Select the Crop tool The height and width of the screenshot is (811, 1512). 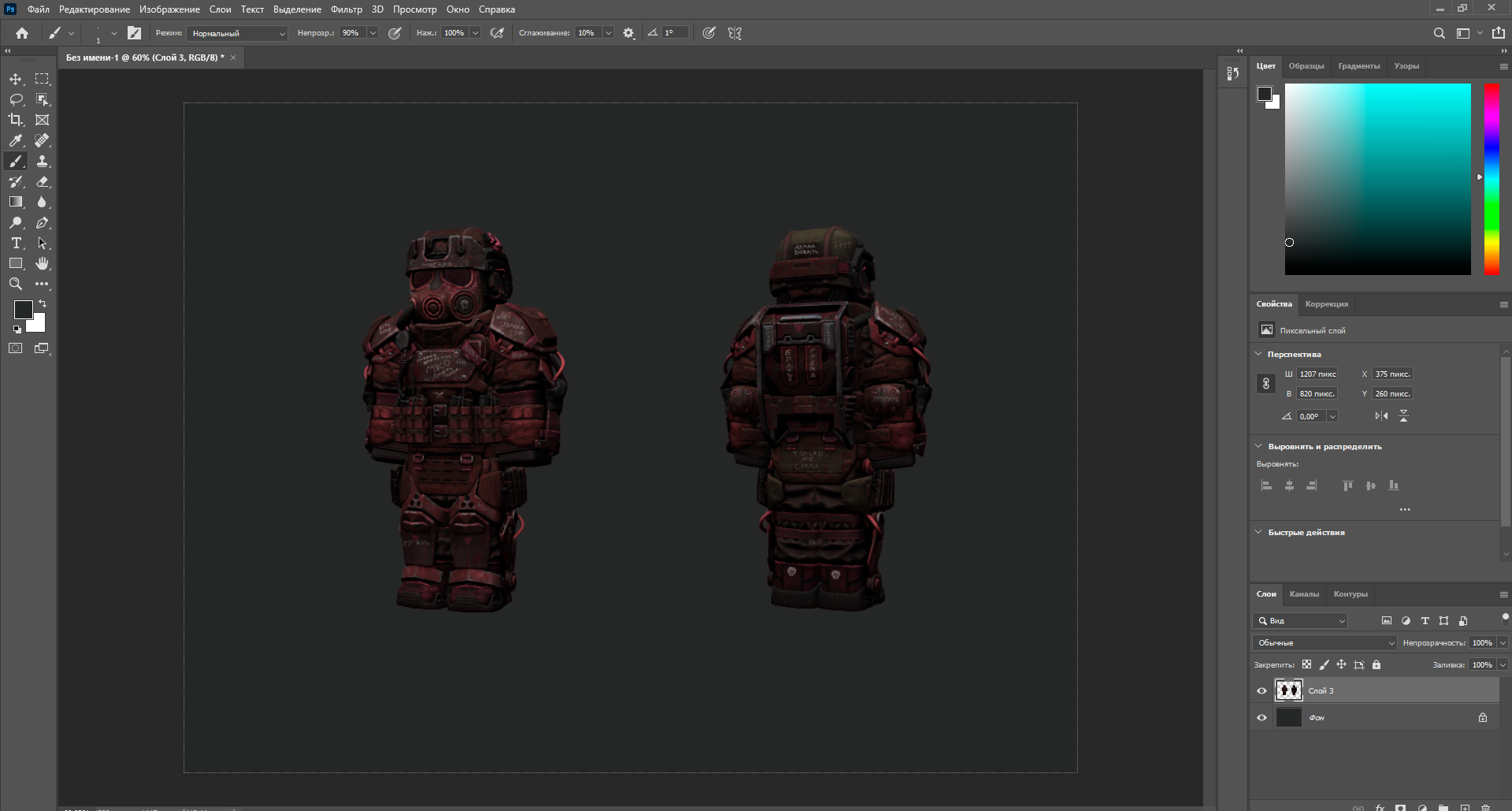(16, 120)
